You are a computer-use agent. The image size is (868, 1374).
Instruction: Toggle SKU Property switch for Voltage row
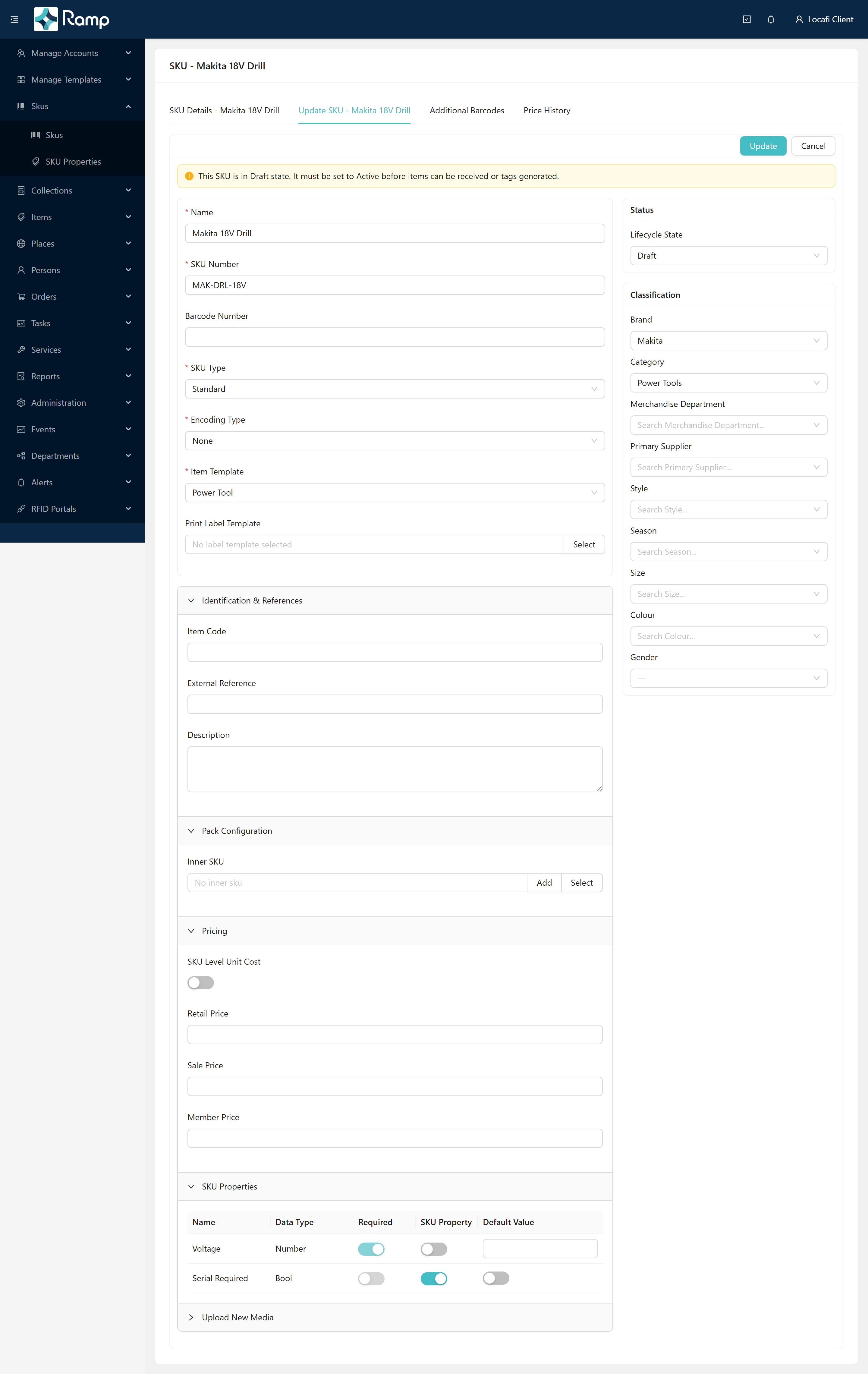tap(434, 1249)
